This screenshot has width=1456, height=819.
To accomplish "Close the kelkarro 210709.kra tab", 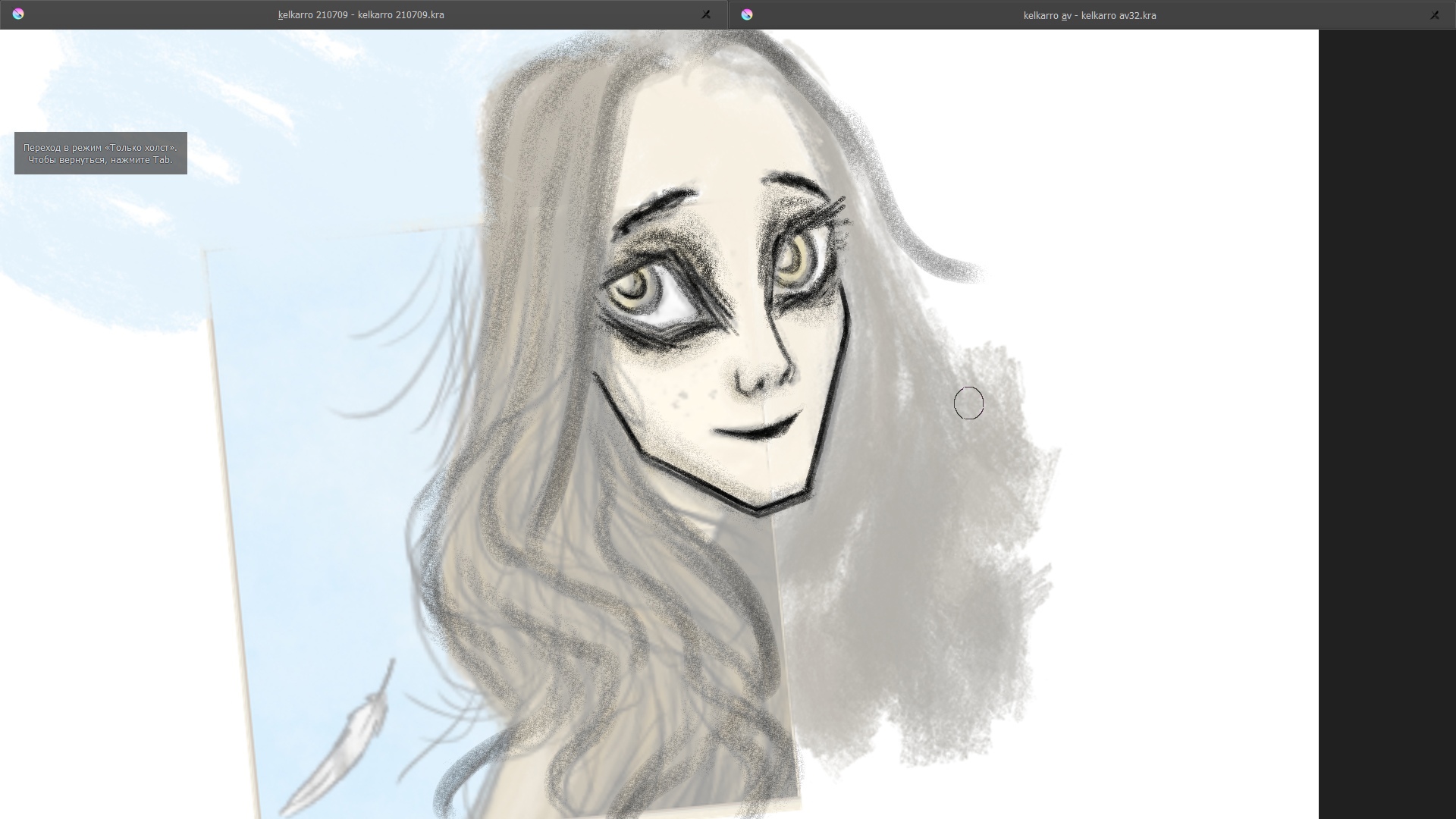I will pyautogui.click(x=706, y=14).
